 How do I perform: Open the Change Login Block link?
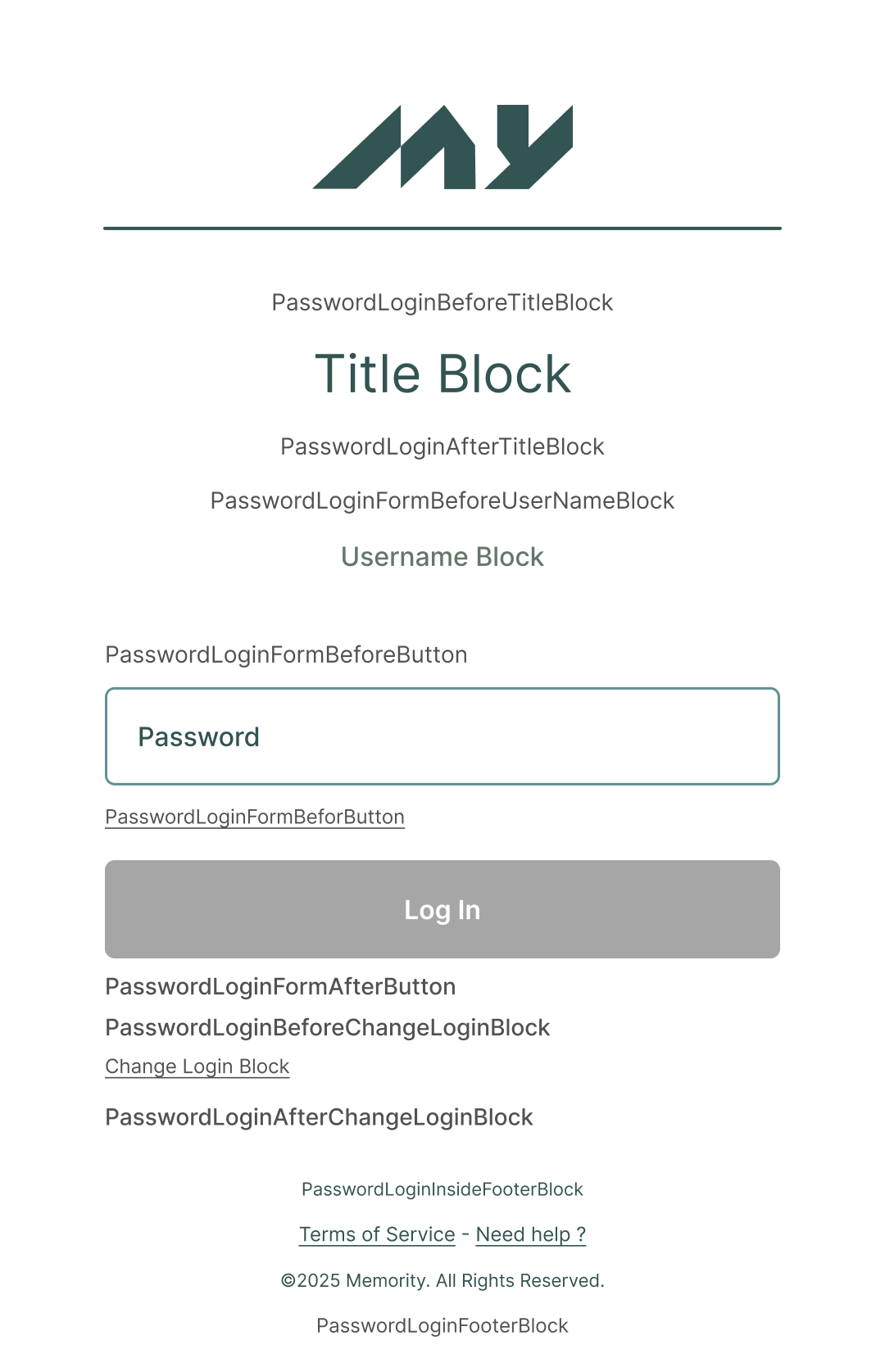pos(197,1066)
